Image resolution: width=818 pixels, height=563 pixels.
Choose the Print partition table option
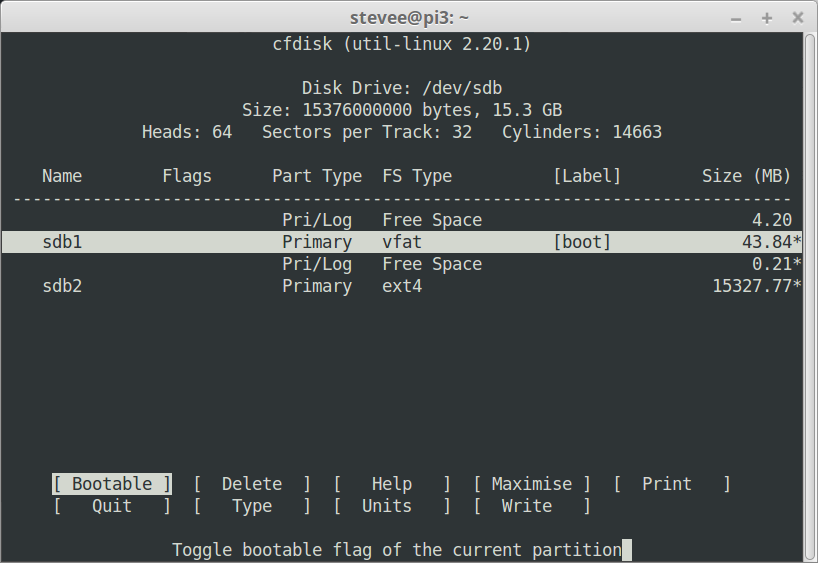click(x=667, y=484)
